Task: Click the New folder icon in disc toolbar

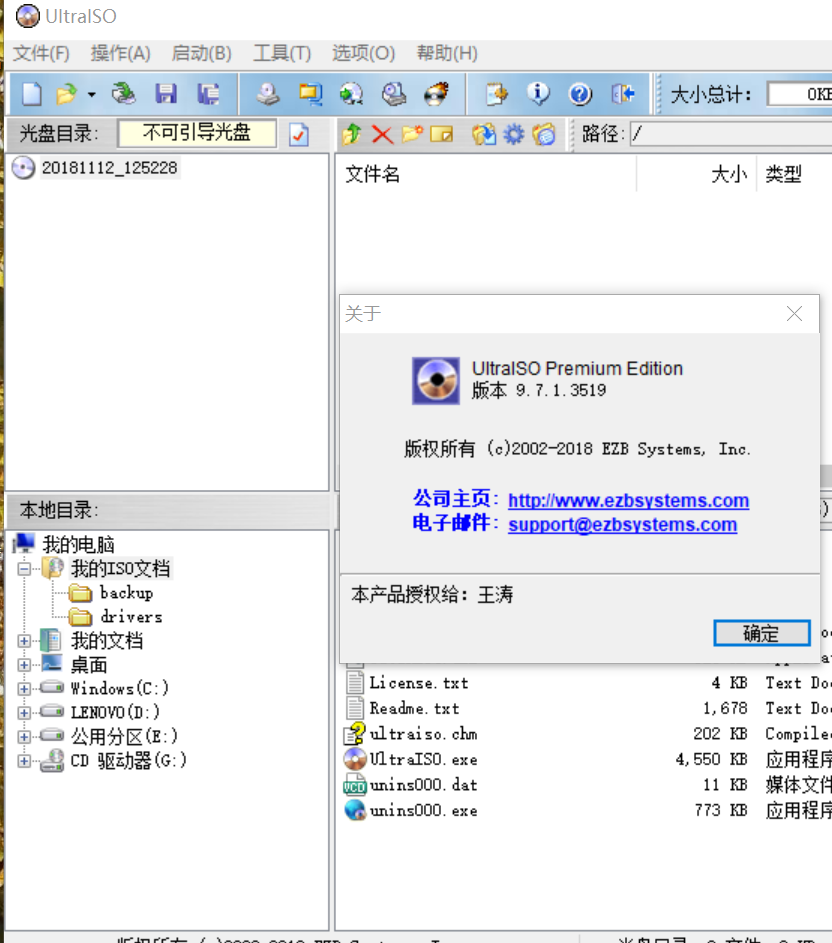Action: point(412,134)
